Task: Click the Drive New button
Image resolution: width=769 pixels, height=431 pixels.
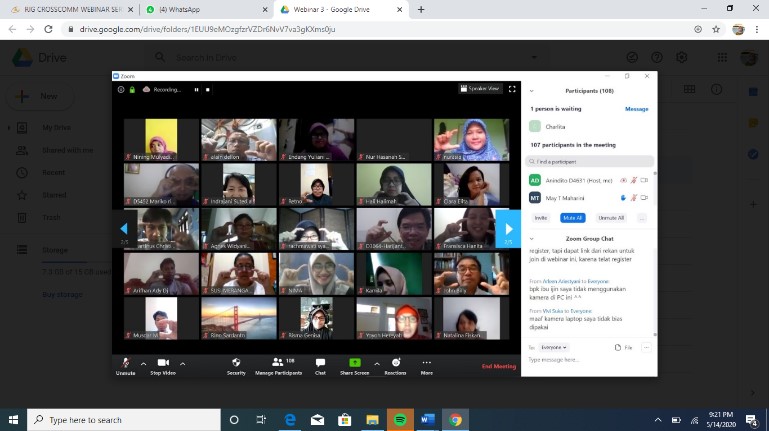Action: point(39,97)
